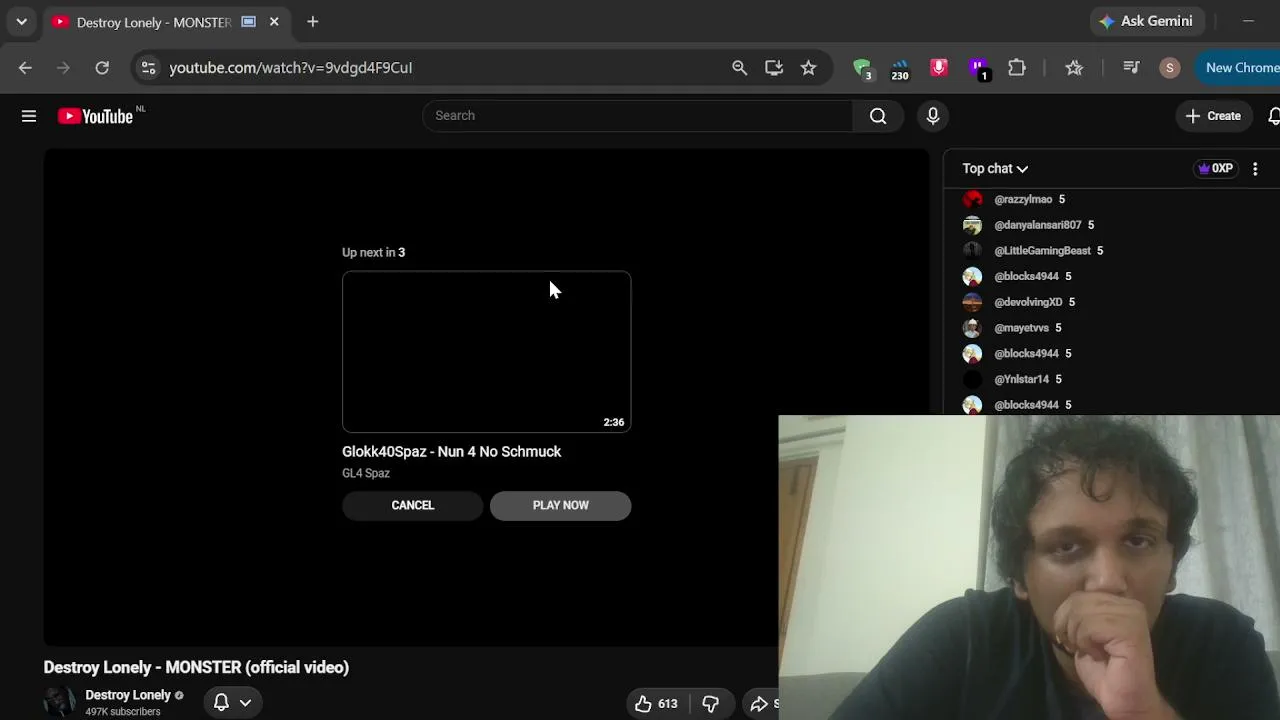Click the @danyalansari807 chat username
The image size is (1280, 720).
(x=1038, y=225)
